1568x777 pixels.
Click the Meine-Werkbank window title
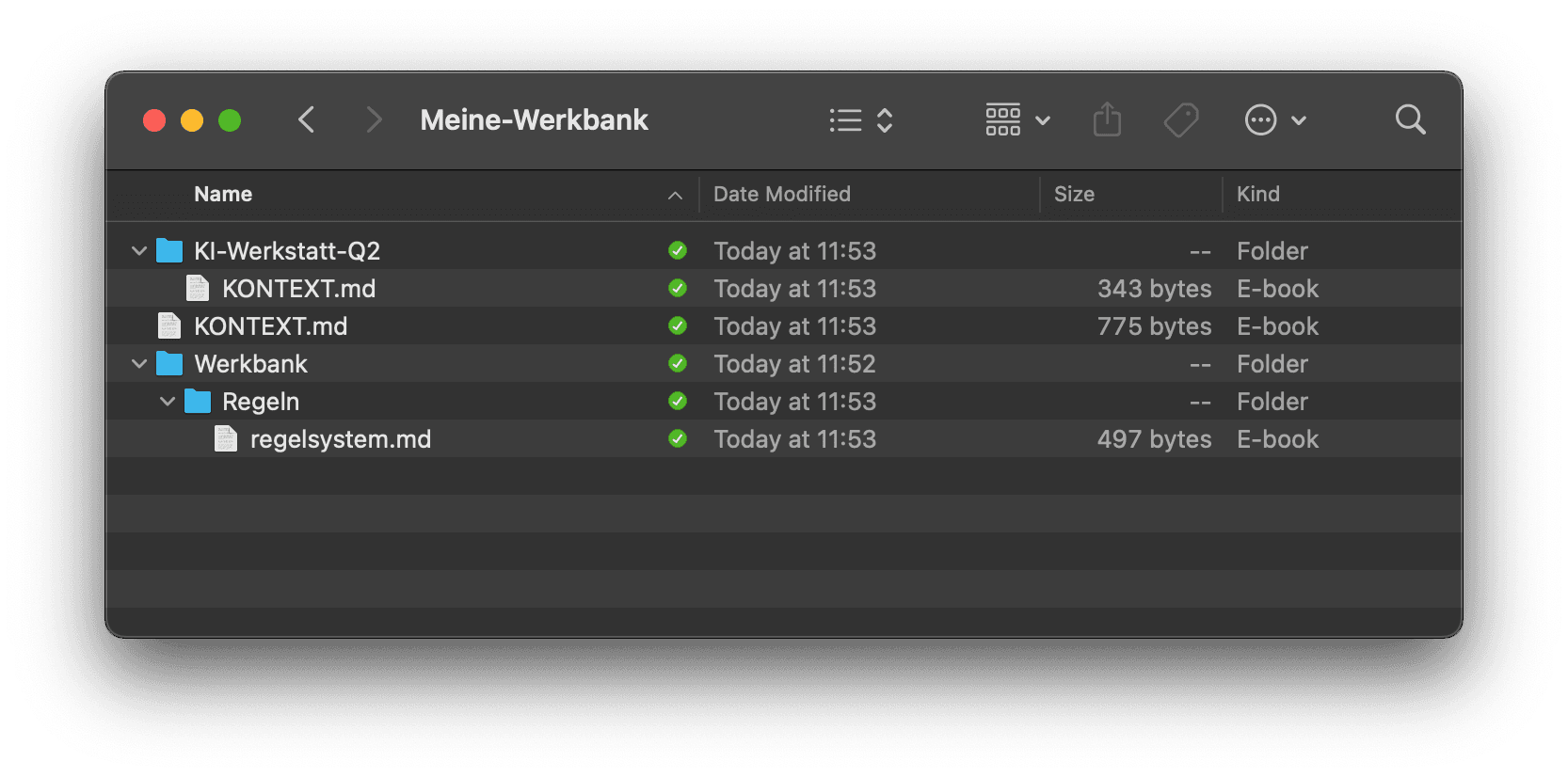pyautogui.click(x=534, y=119)
